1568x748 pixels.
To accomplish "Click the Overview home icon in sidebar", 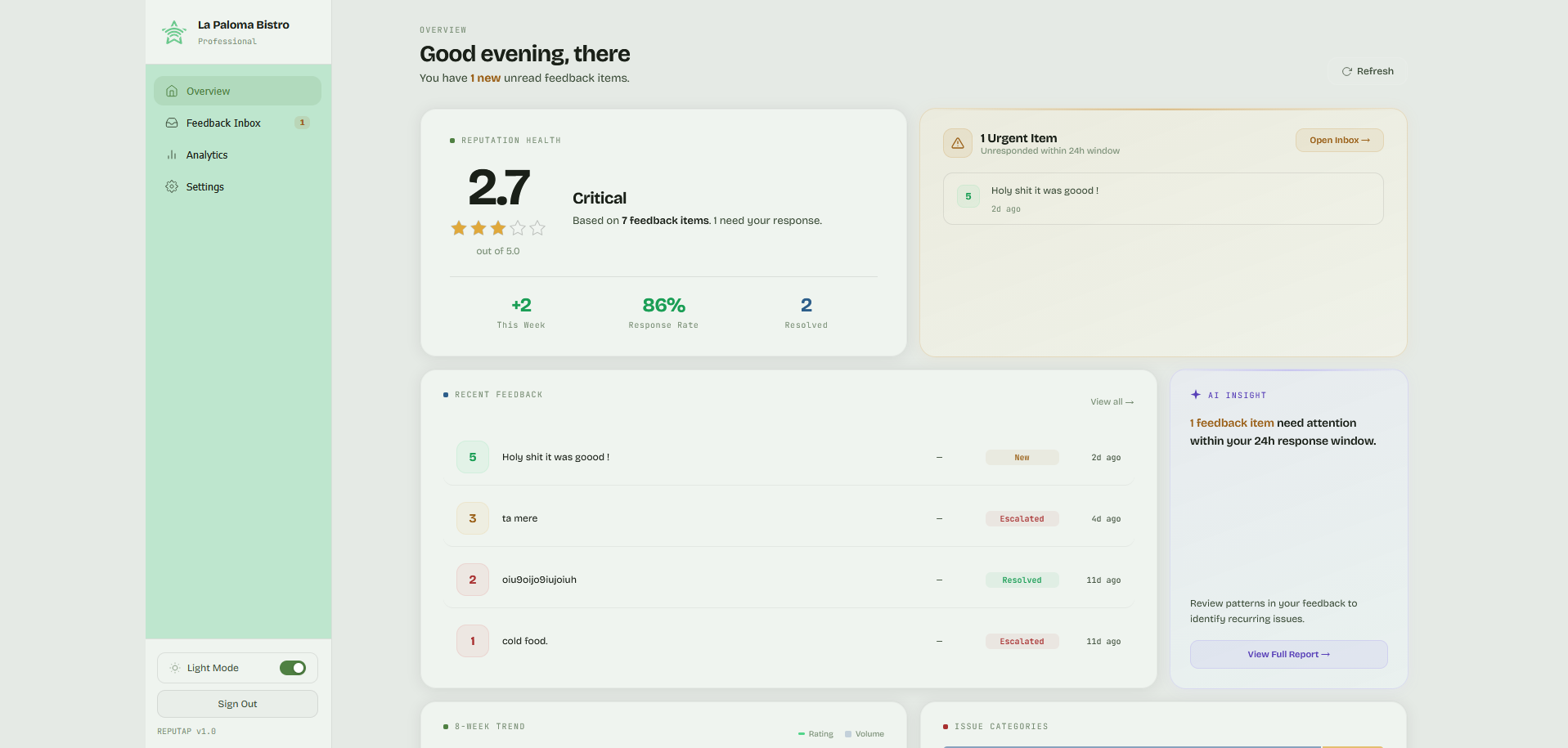I will [x=172, y=91].
